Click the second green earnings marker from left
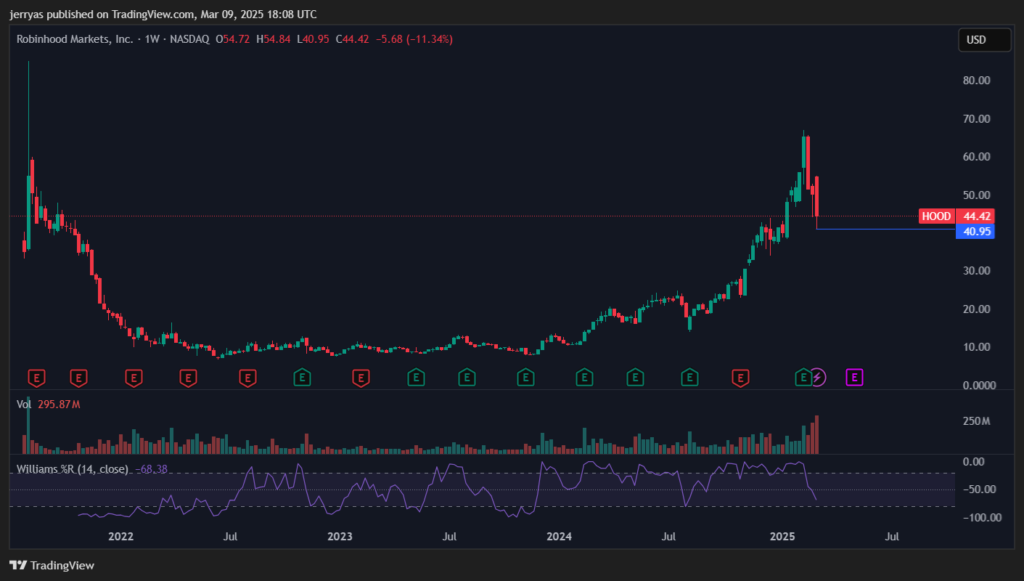 (415, 377)
